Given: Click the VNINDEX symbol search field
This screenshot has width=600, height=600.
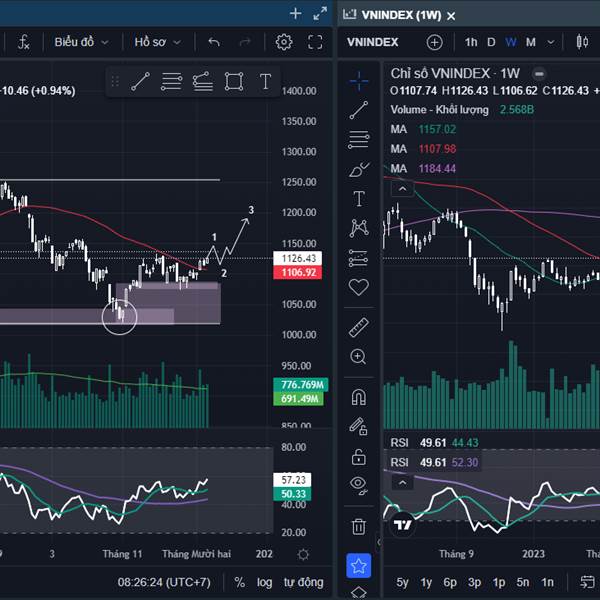Looking at the screenshot, I should pyautogui.click(x=372, y=42).
